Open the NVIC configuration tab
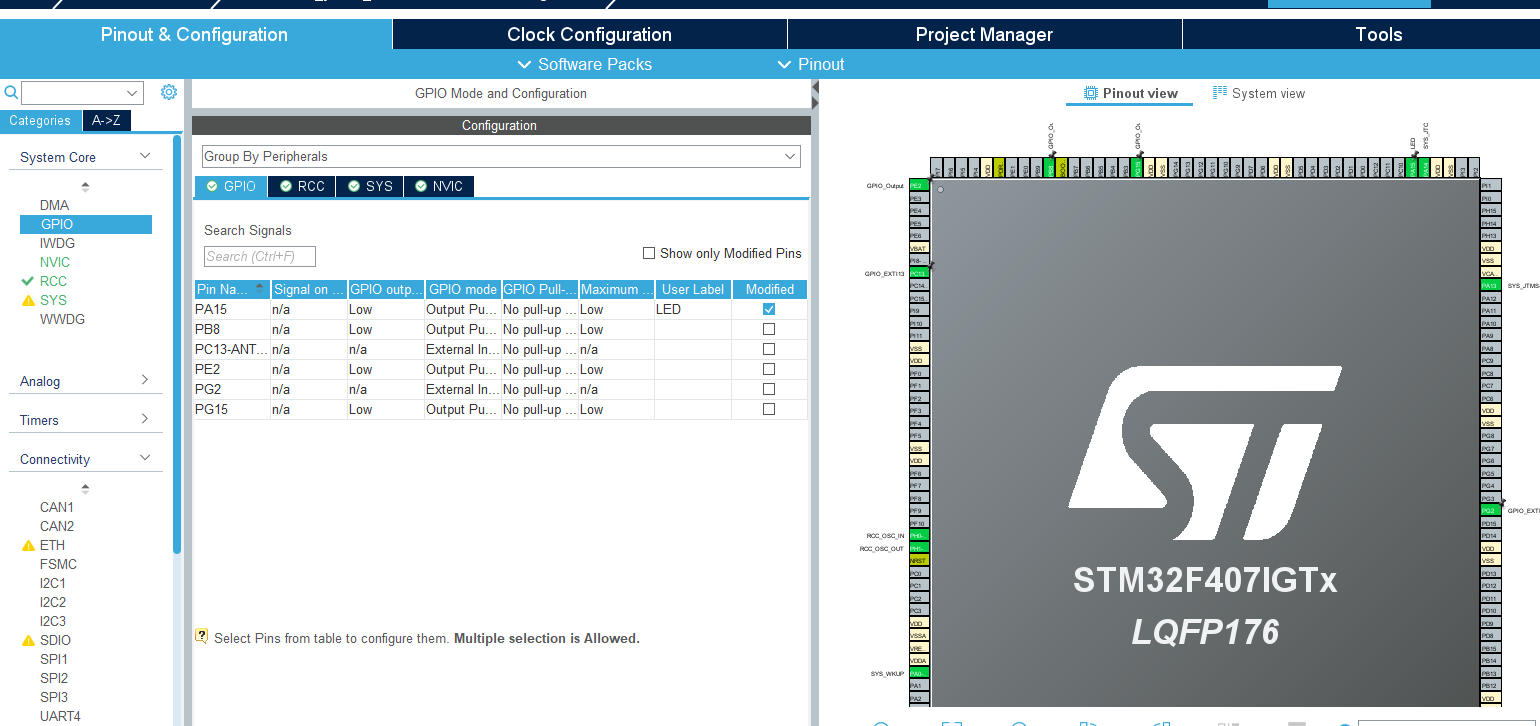 (x=439, y=186)
